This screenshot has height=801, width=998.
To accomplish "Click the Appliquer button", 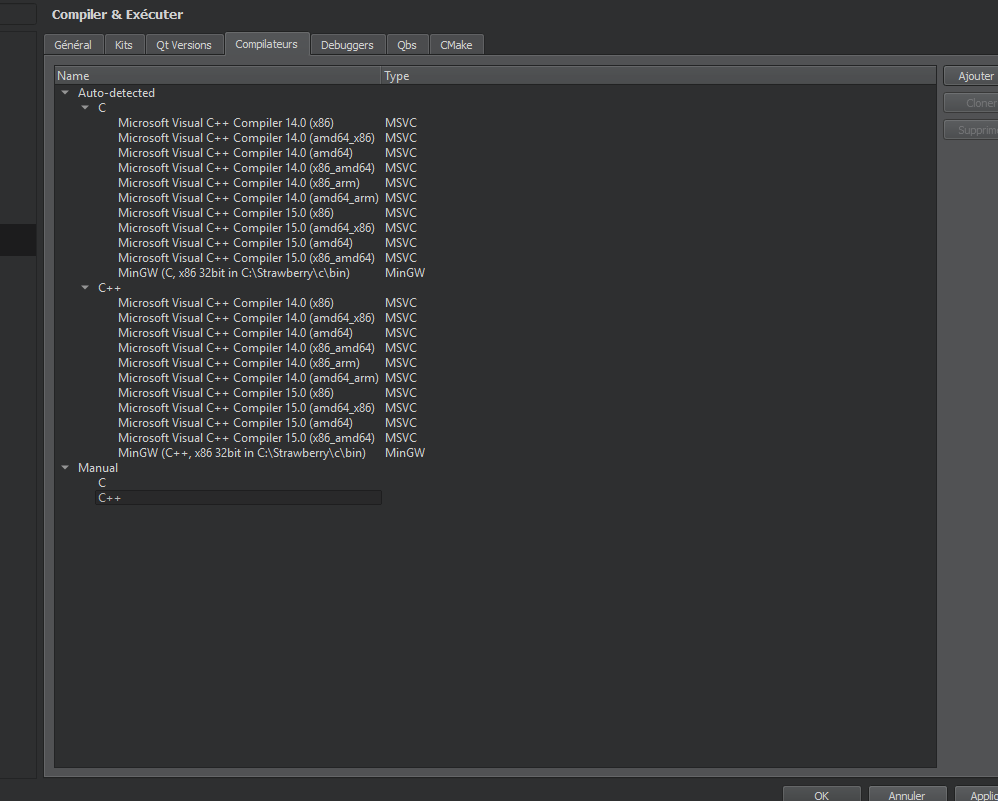I will tap(977, 795).
